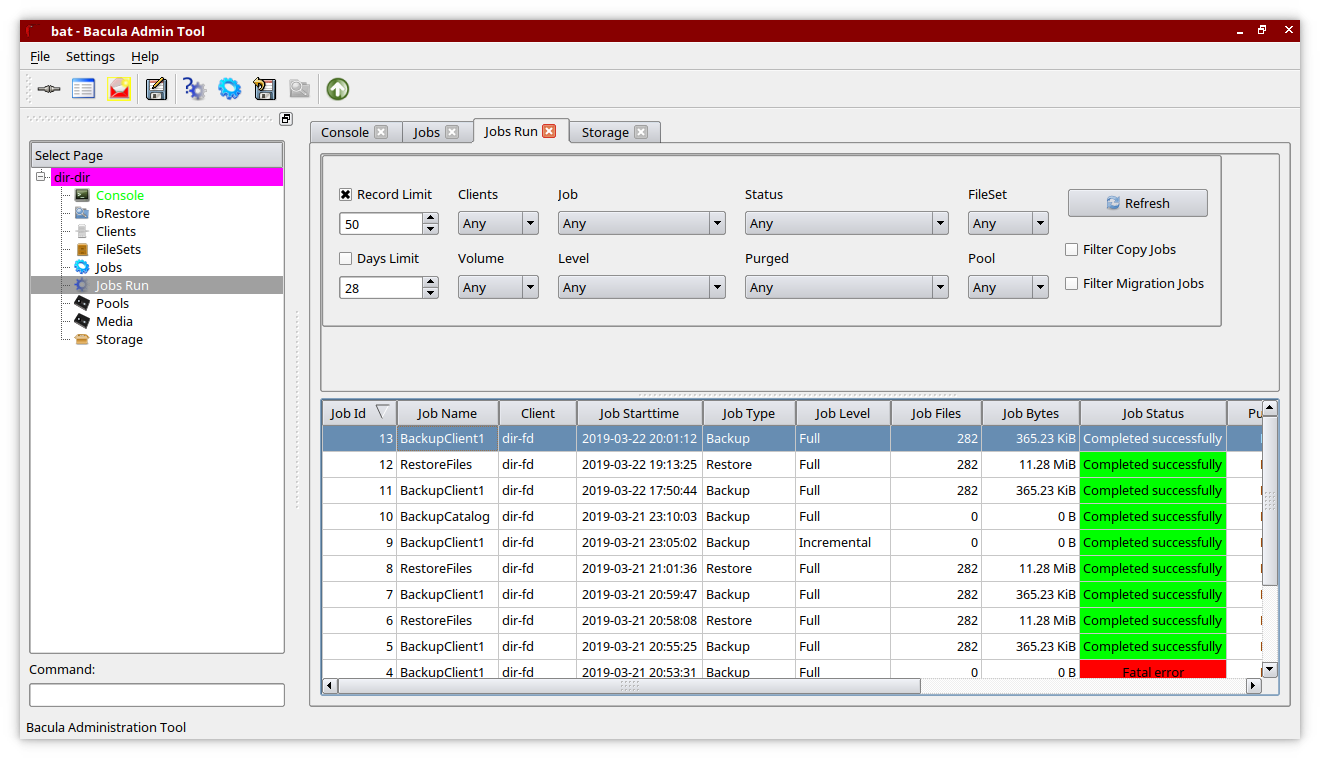This screenshot has width=1320, height=759.
Task: Select bRestore in the page tree
Action: click(122, 214)
